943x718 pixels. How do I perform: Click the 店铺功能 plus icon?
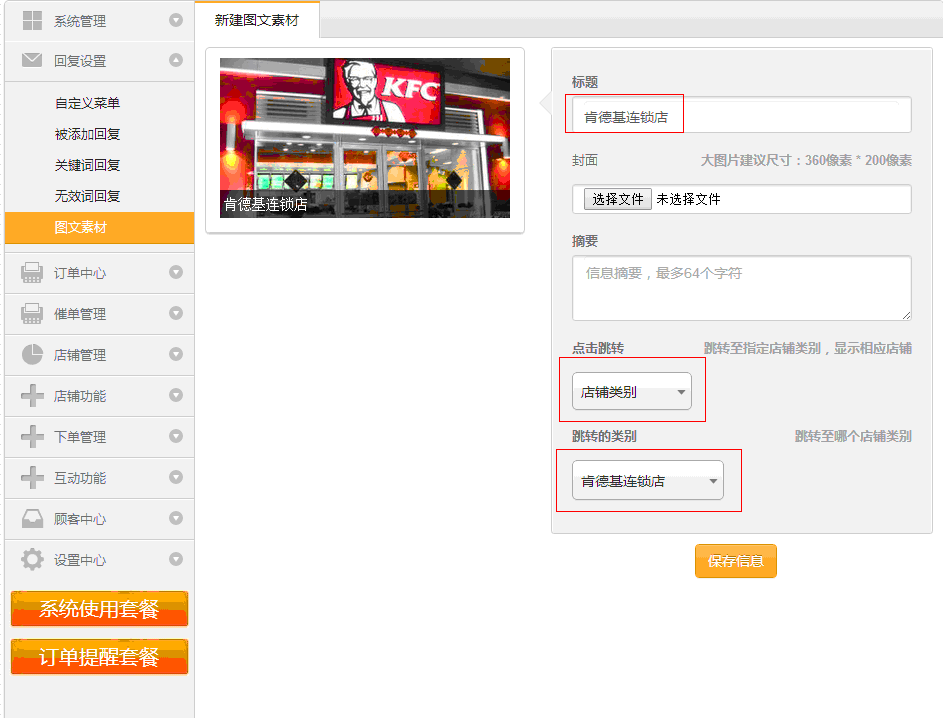pyautogui.click(x=32, y=395)
